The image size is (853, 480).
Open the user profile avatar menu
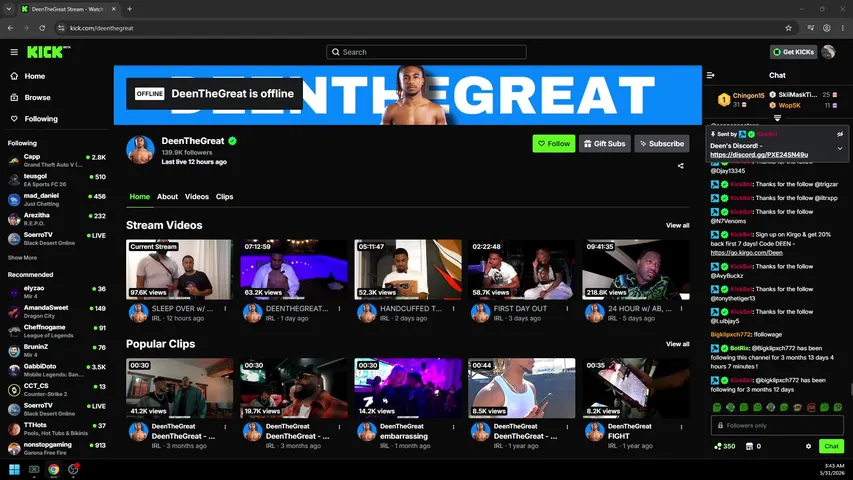pos(829,52)
